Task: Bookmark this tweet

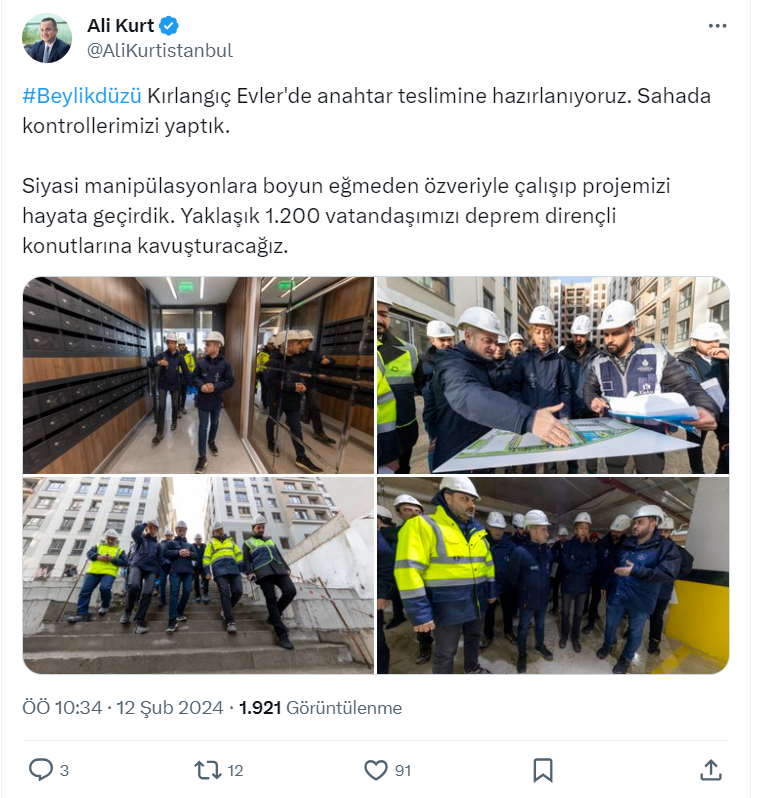Action: 543,770
